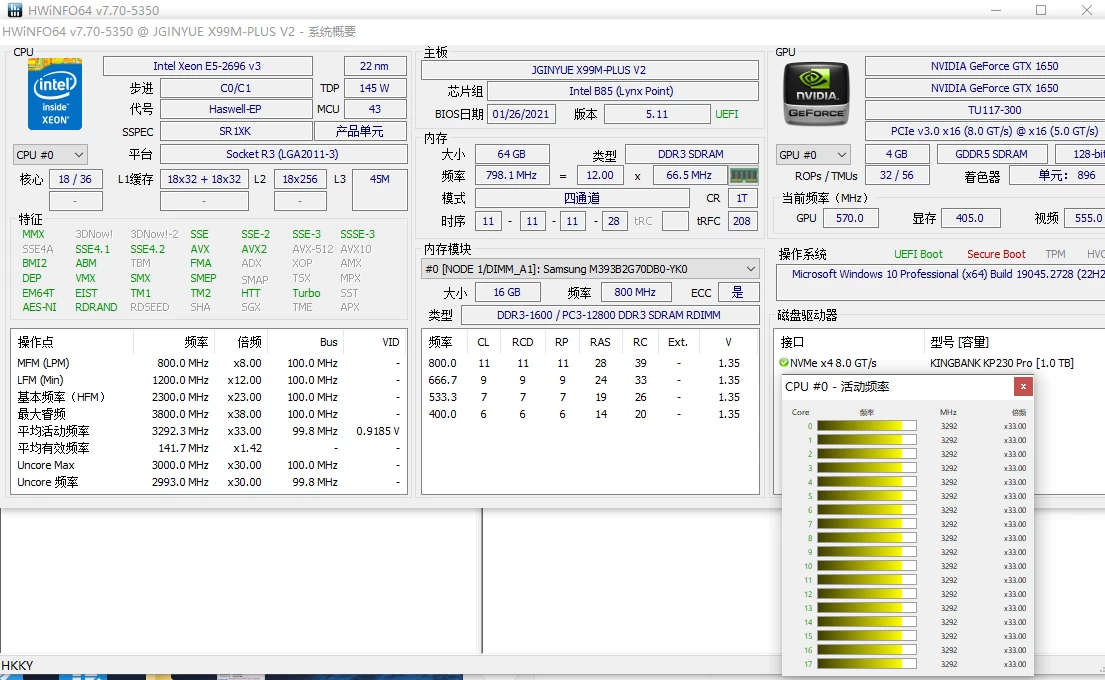
Task: Click the ECC value 是
Action: (738, 292)
